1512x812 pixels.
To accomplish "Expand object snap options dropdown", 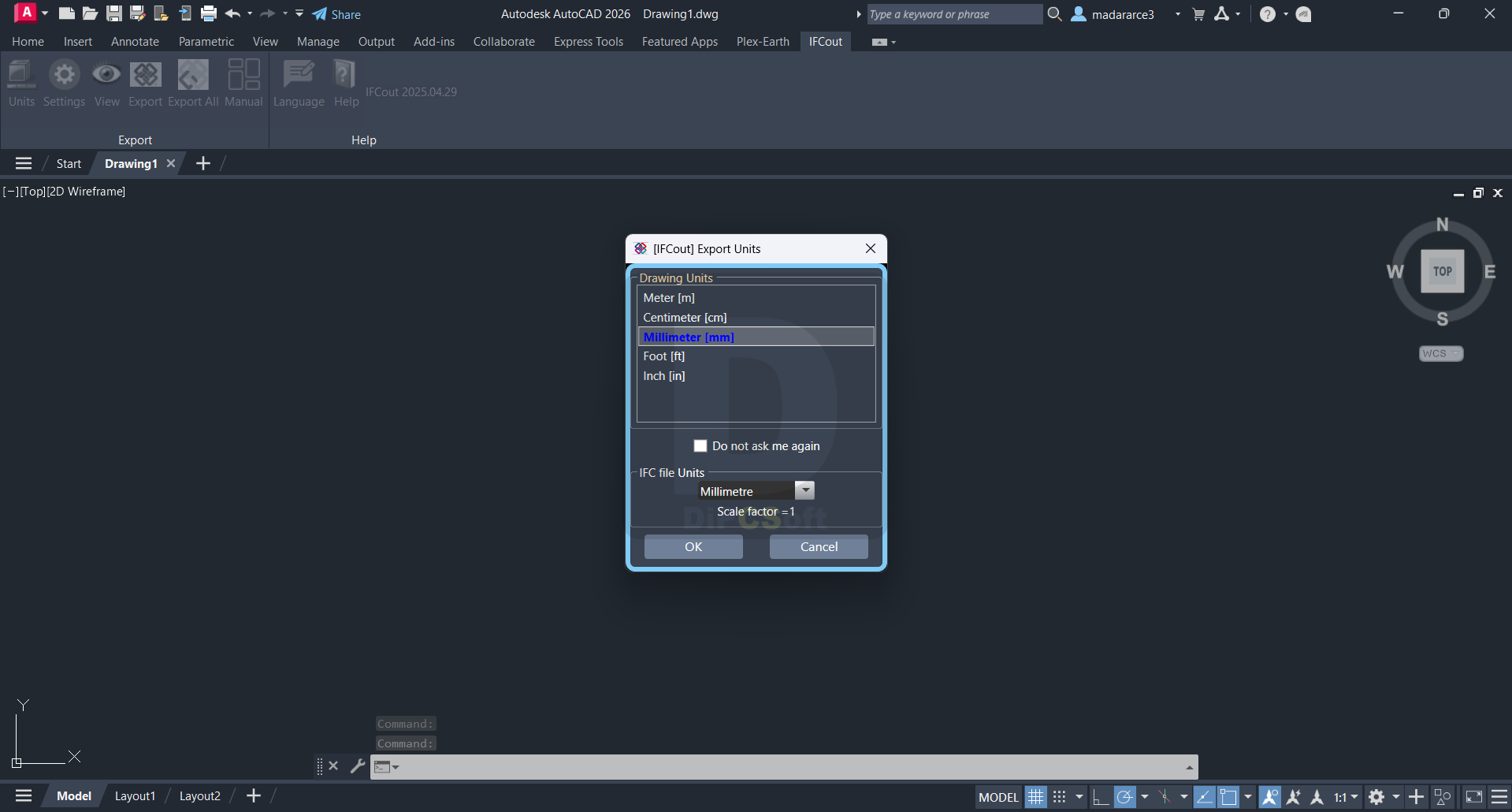I will (x=1248, y=797).
